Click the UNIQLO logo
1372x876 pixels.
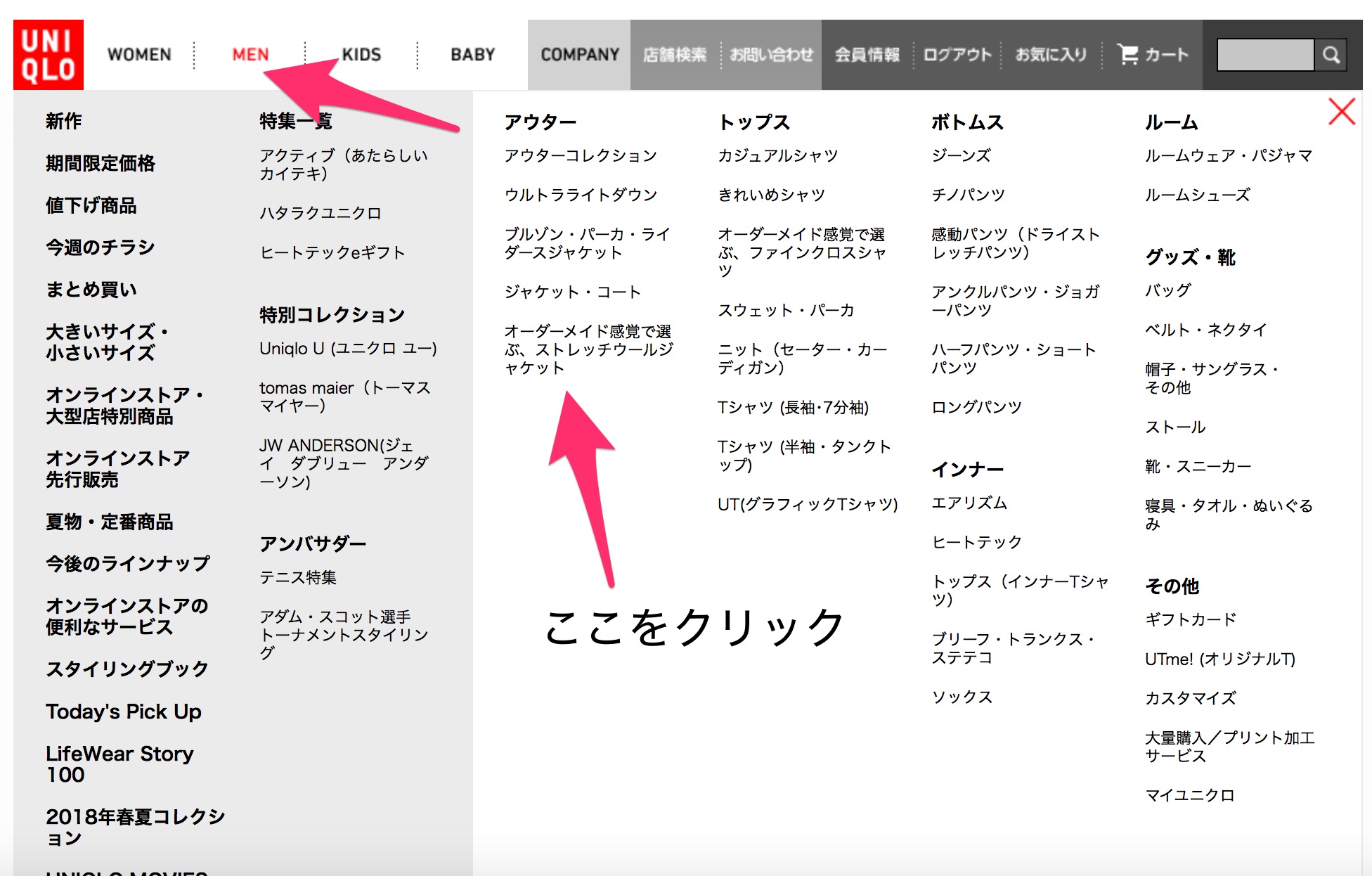pos(48,55)
